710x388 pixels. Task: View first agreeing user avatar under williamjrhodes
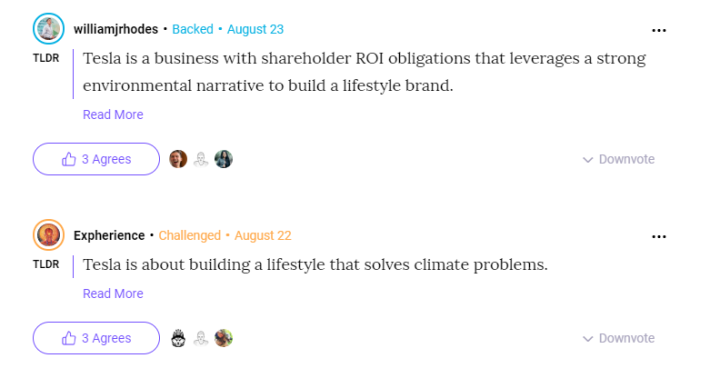click(178, 159)
